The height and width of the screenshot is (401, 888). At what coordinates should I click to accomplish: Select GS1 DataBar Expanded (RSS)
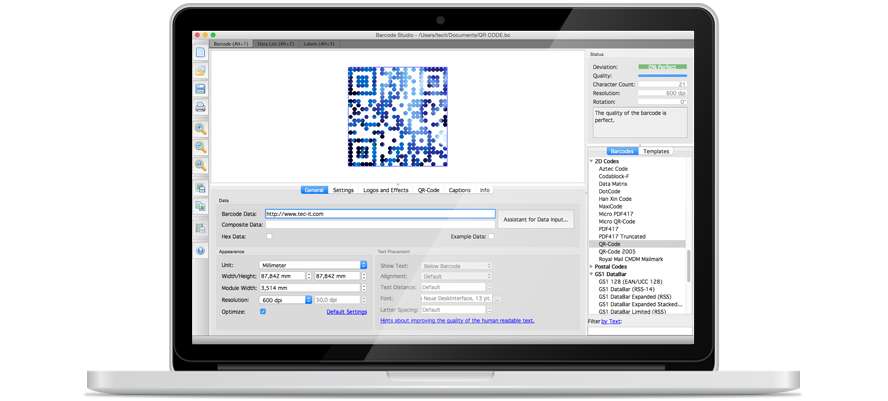(635, 297)
